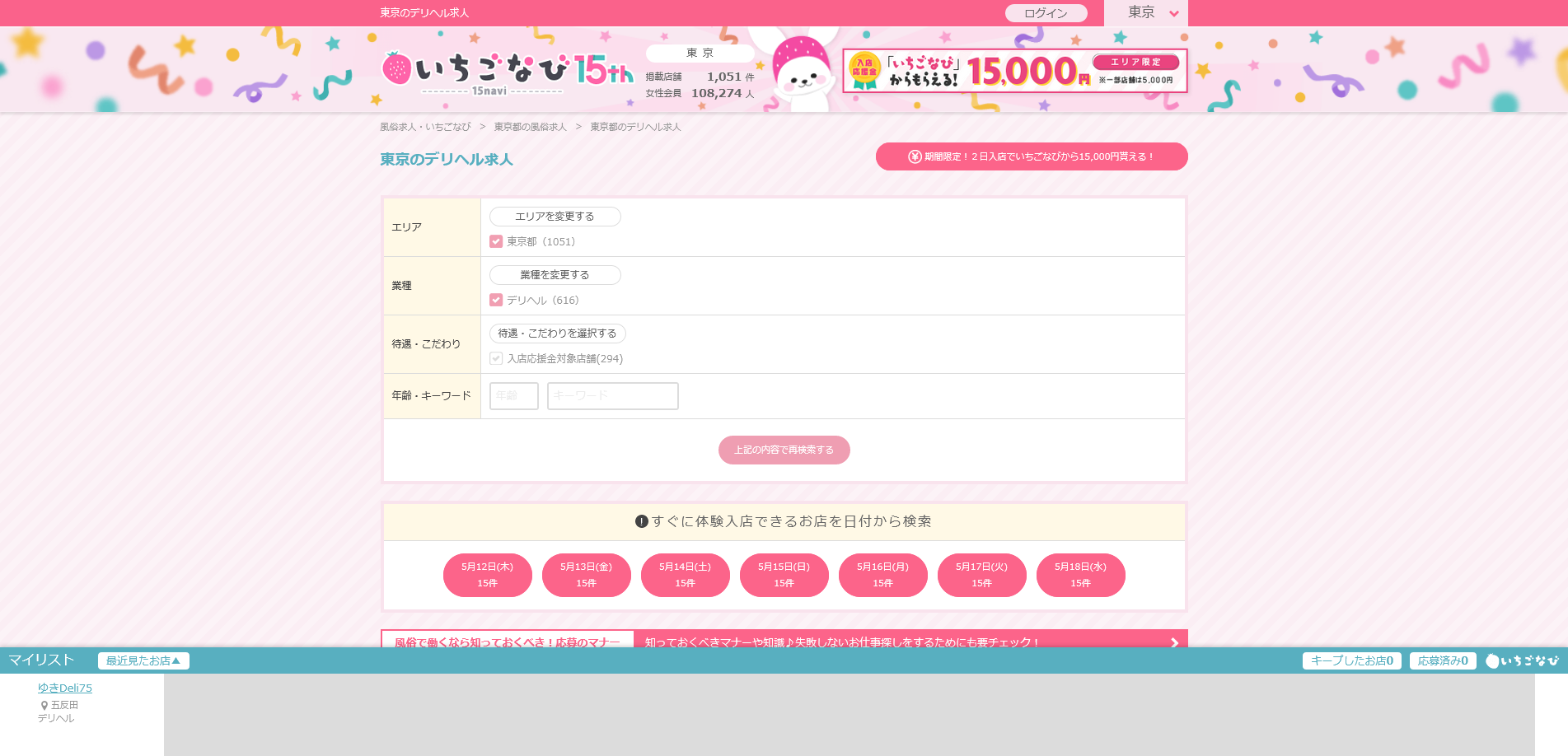Click 待遇・こだわりを選択する button
Screen dimensions: 1568x756
pyautogui.click(x=558, y=334)
